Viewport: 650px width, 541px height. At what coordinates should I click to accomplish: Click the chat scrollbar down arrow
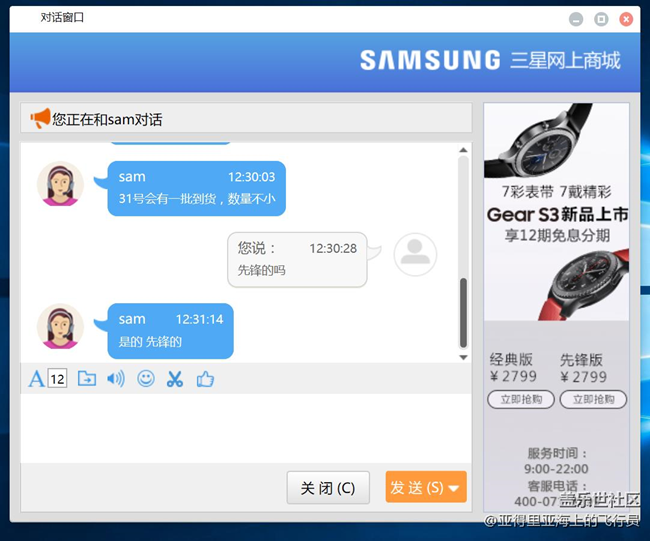point(463,357)
